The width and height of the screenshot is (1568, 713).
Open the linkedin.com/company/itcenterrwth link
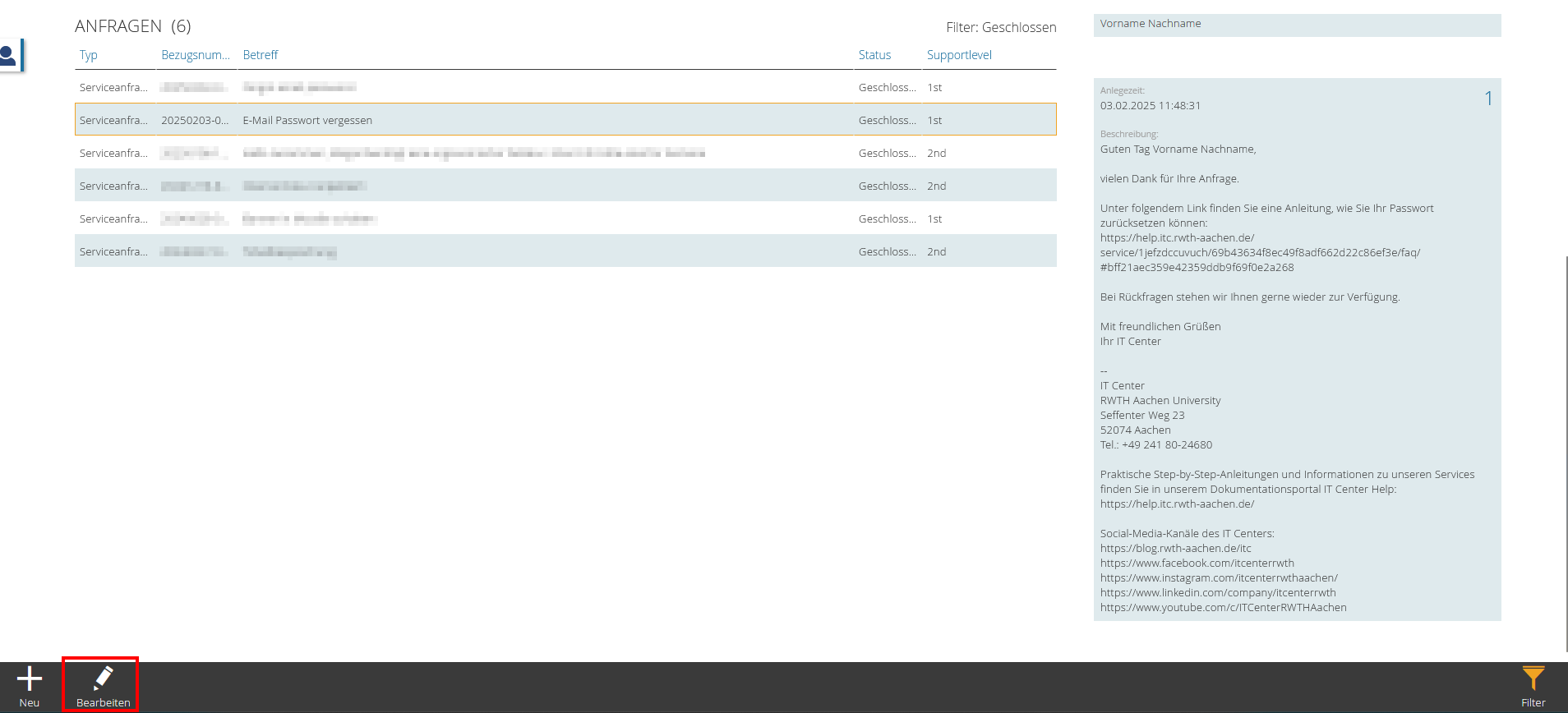1218,592
